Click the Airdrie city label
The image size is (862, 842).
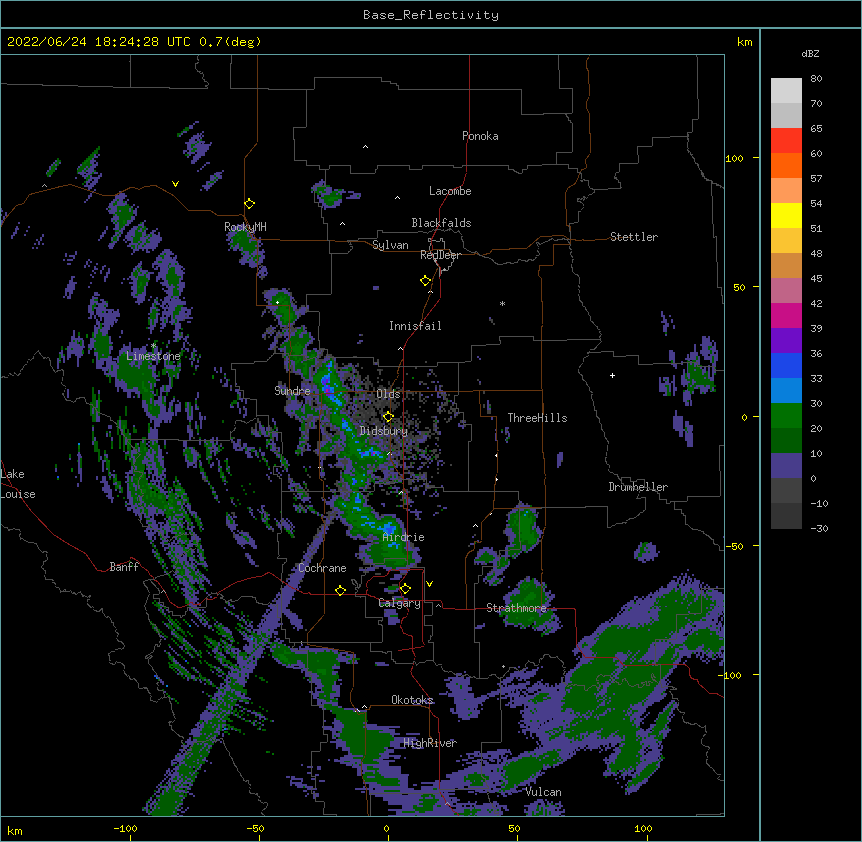(x=404, y=537)
